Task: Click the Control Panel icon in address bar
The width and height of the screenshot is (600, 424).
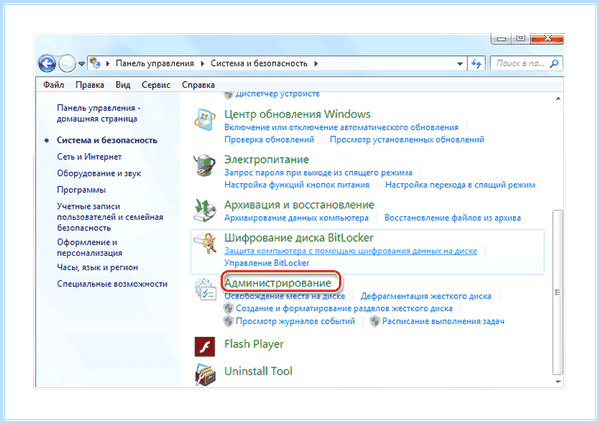Action: 95,63
